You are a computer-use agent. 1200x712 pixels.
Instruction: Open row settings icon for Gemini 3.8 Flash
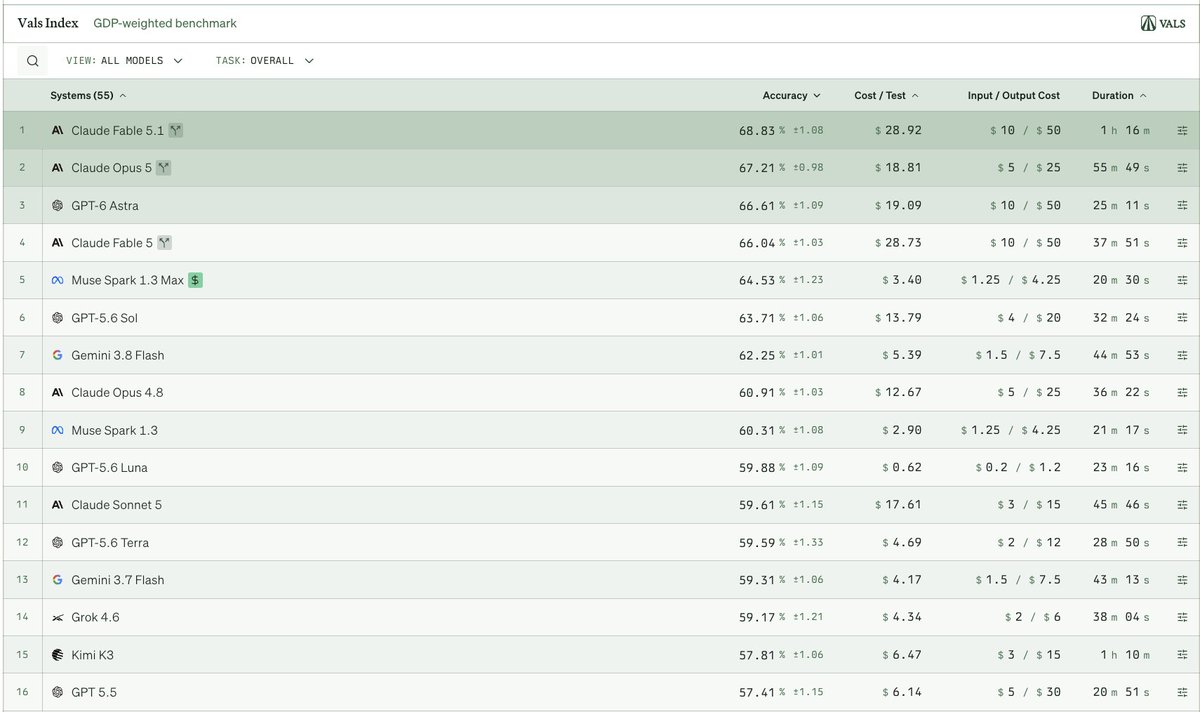tap(1182, 355)
